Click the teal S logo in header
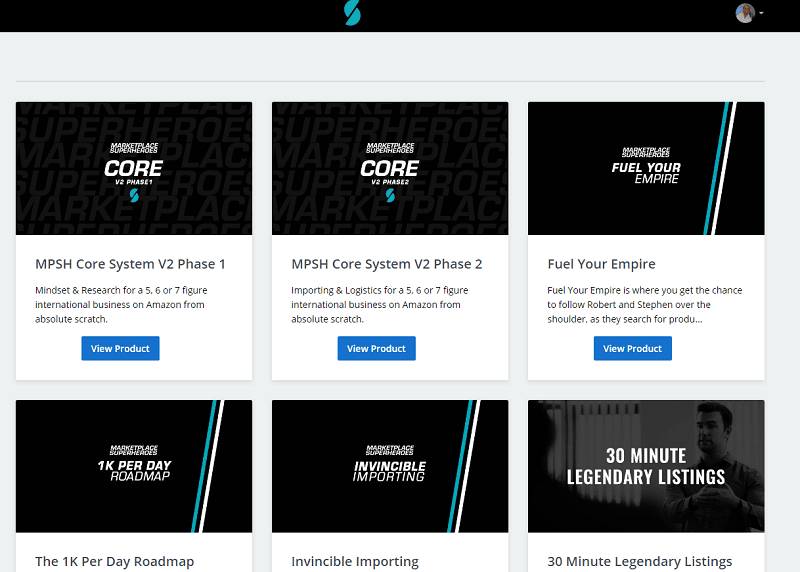Image resolution: width=800 pixels, height=572 pixels. 352,13
